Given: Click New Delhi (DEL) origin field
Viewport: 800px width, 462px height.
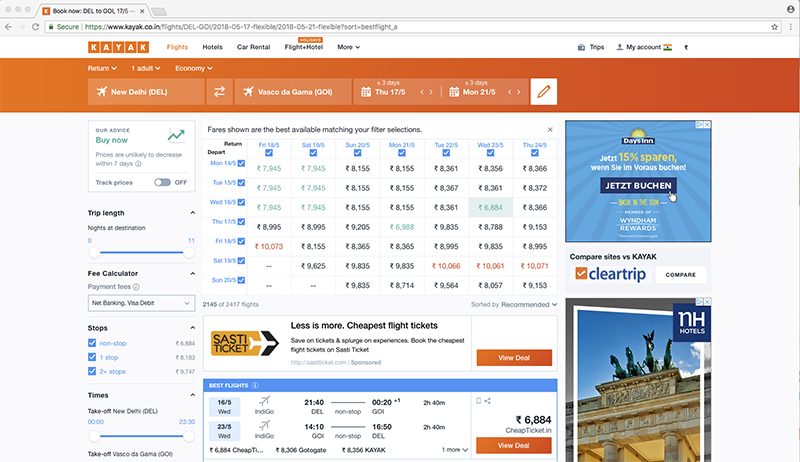Looking at the screenshot, I should click(x=146, y=92).
